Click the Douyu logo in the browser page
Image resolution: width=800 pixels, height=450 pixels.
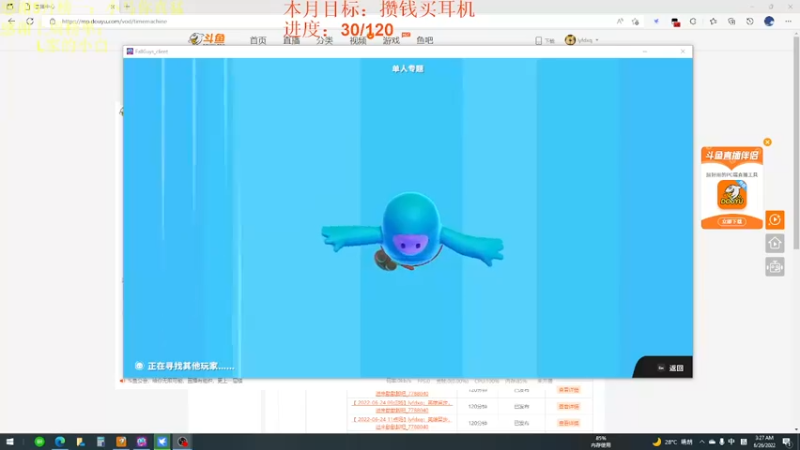pyautogui.click(x=207, y=39)
